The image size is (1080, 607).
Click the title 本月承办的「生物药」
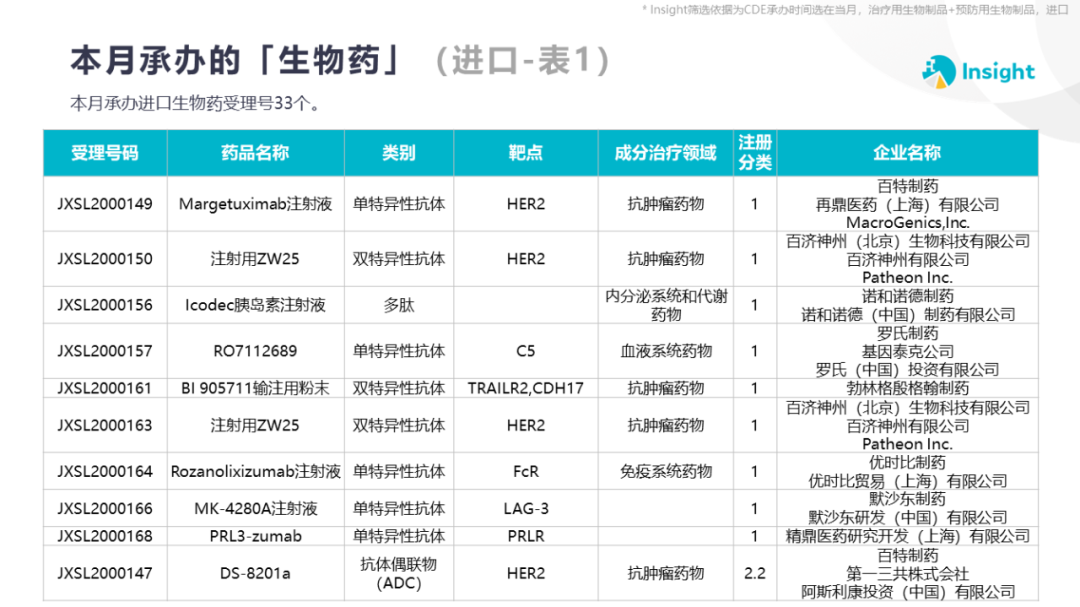(x=236, y=61)
